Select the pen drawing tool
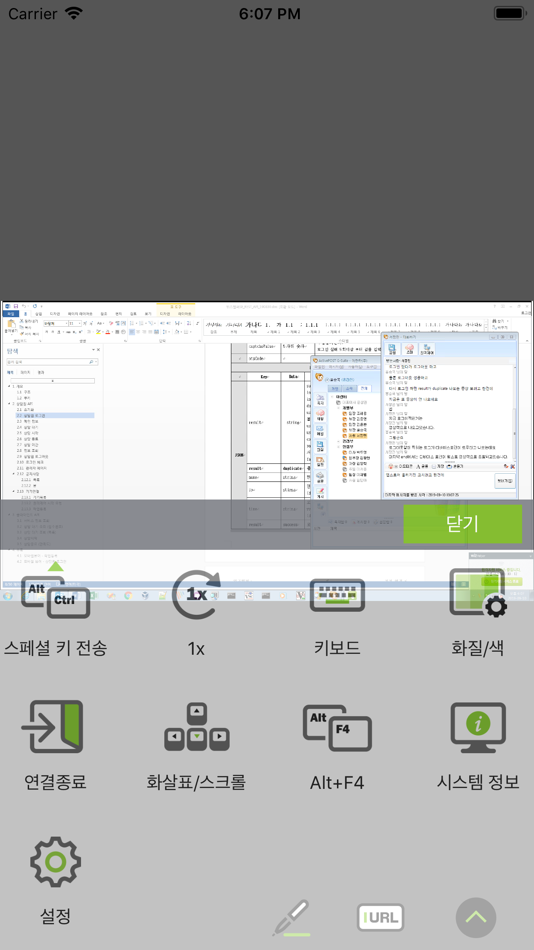534x950 pixels. coord(292,917)
